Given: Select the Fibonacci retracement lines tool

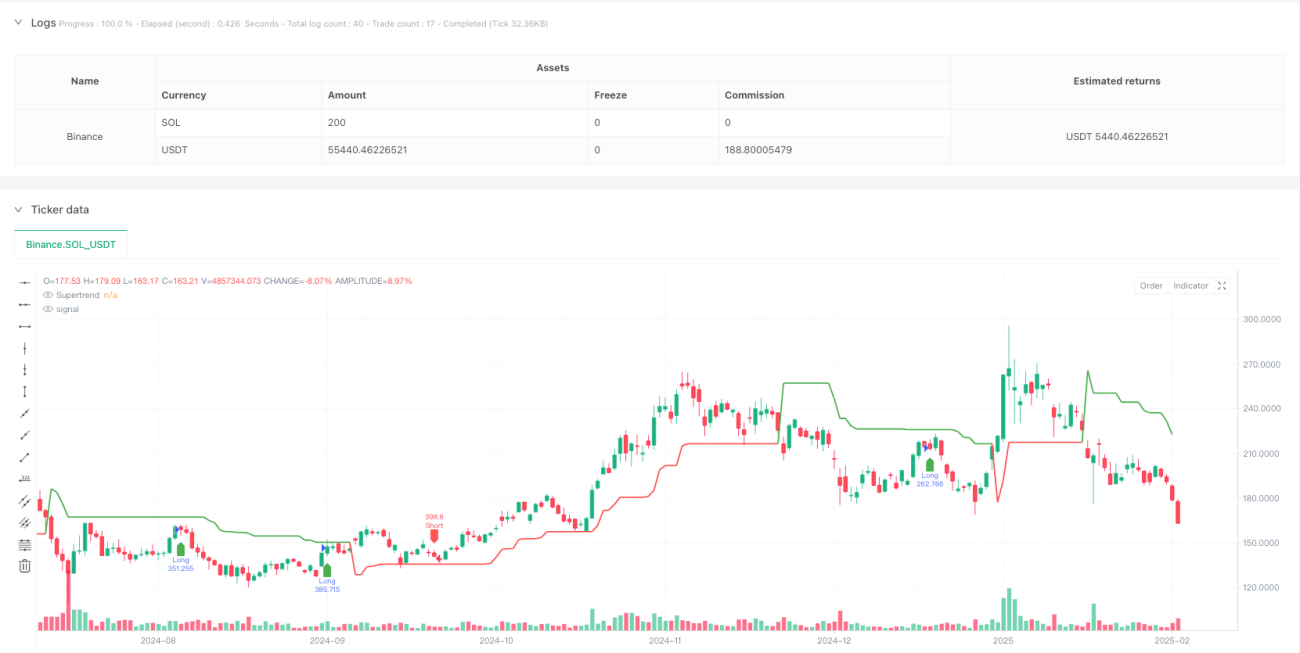Looking at the screenshot, I should pyautogui.click(x=25, y=544).
